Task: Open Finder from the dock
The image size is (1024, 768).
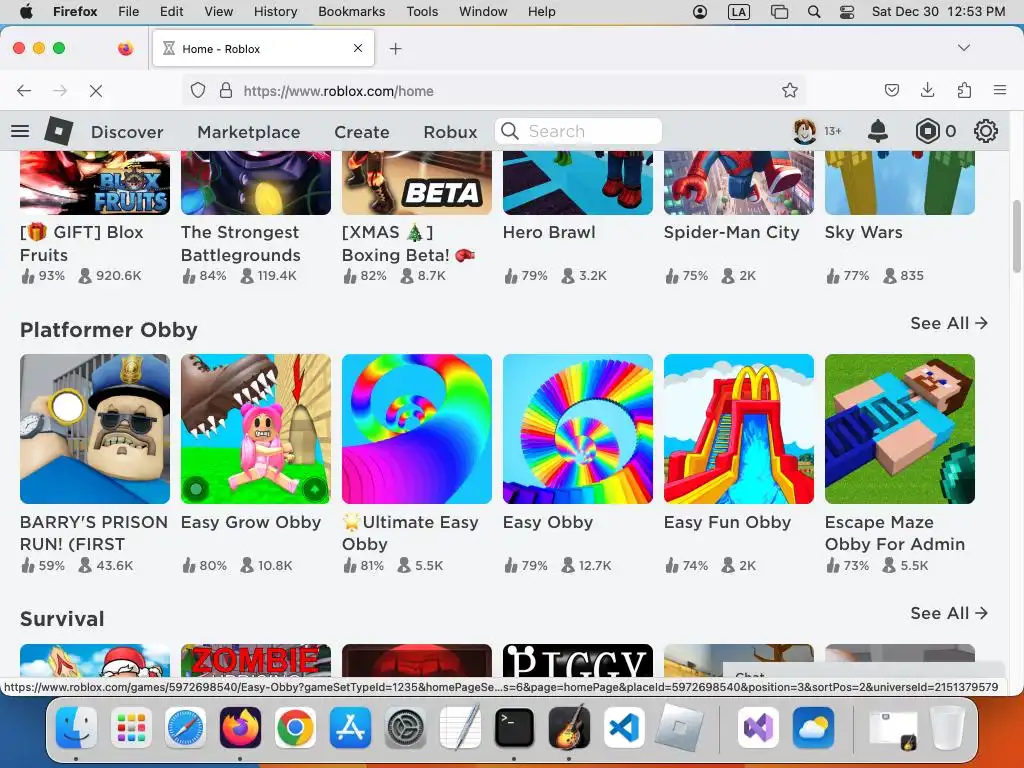Action: pyautogui.click(x=76, y=727)
